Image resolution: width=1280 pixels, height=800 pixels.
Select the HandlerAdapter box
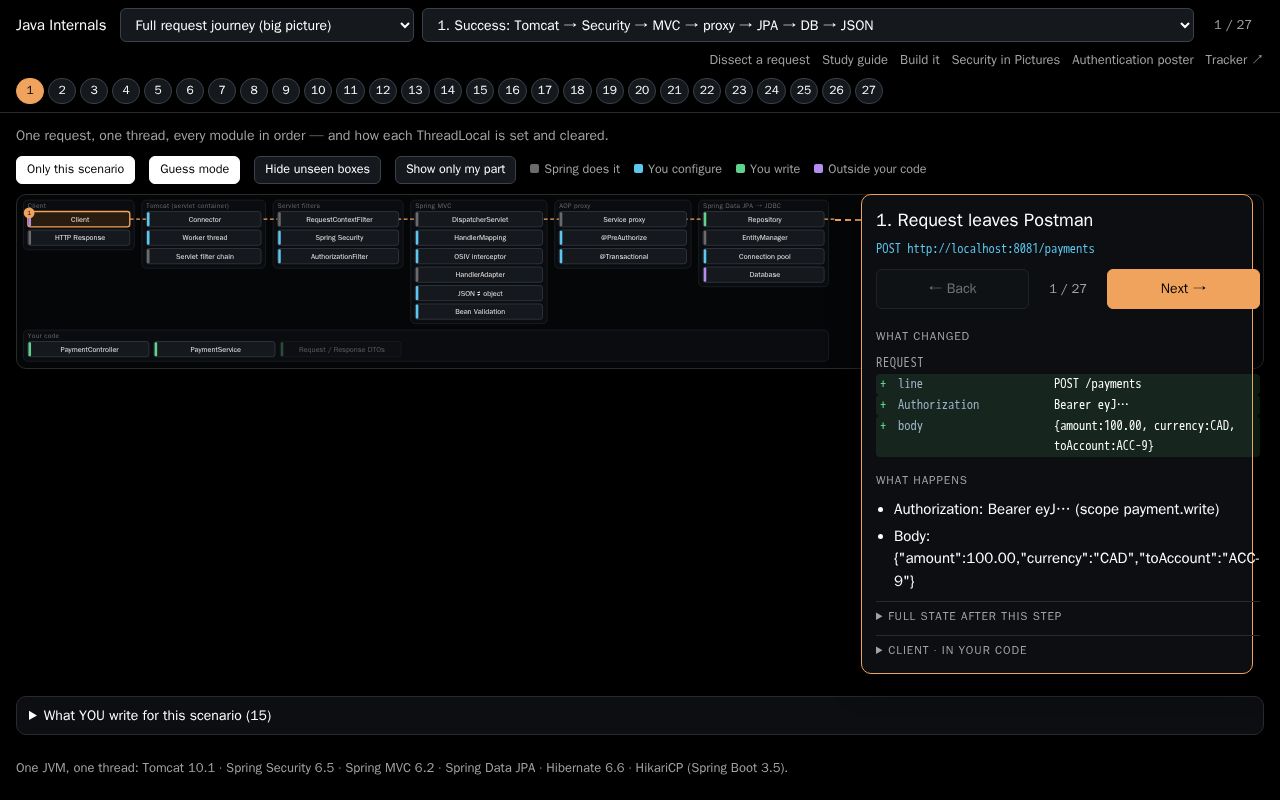479,274
